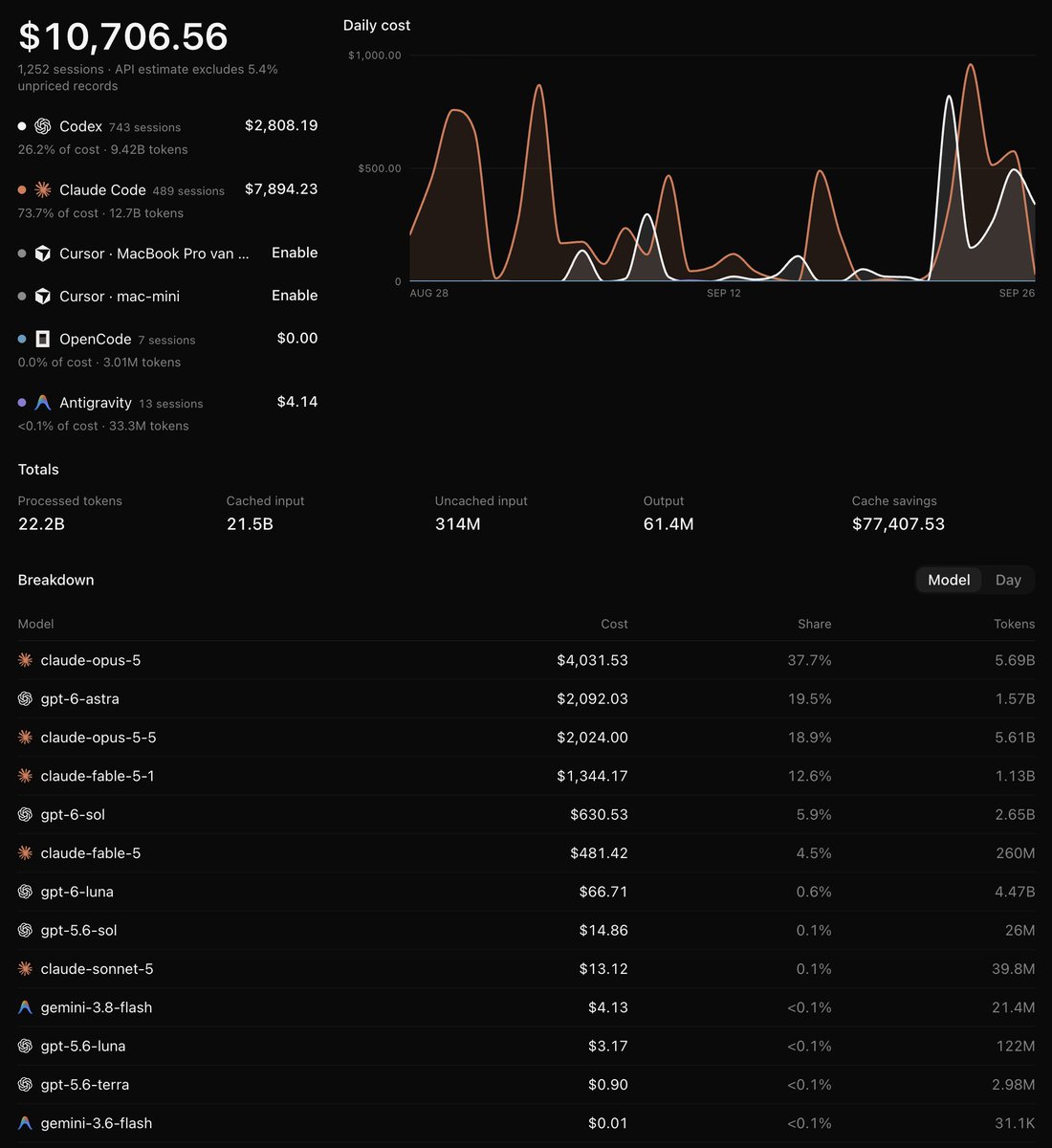Click the 314M uncached input value

coord(458,524)
